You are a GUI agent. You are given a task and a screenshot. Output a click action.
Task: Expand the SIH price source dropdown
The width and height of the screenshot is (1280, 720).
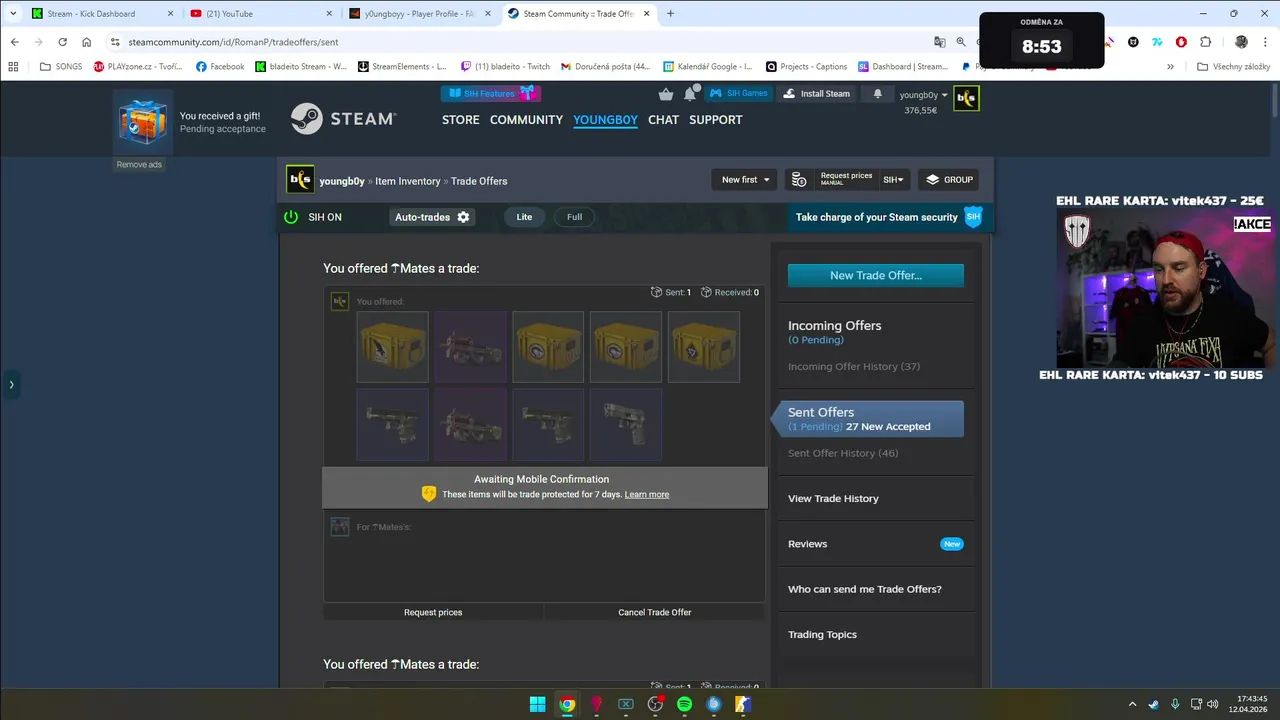point(893,180)
